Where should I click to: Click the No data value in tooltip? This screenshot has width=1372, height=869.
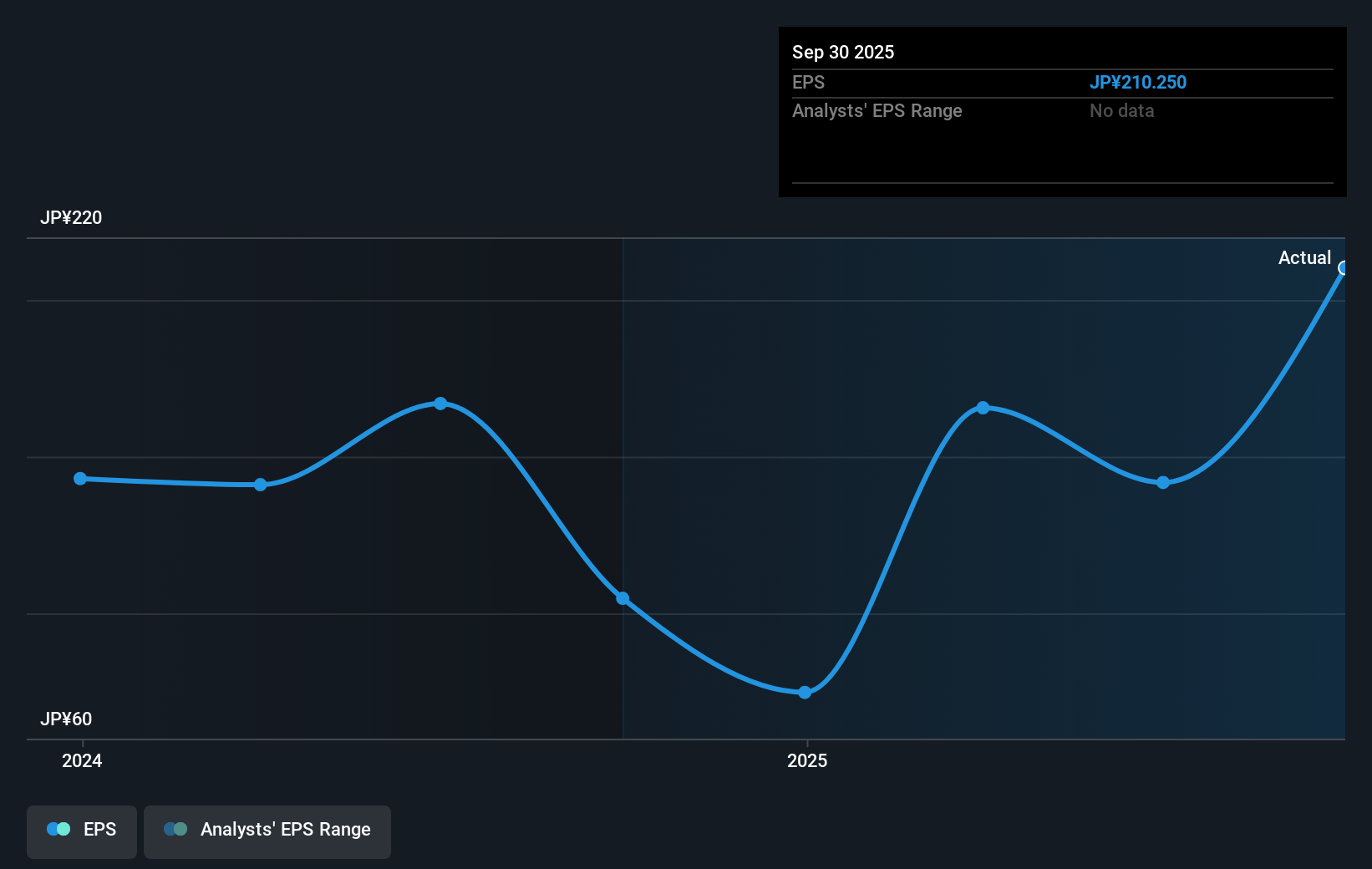(1121, 111)
